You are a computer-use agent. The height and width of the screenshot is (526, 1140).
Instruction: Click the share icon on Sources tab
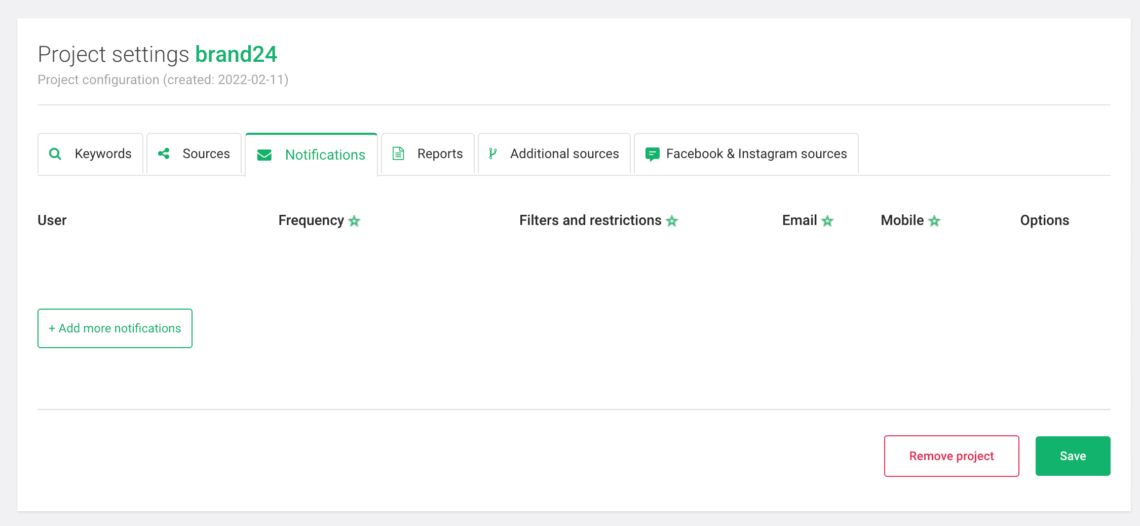click(x=164, y=154)
